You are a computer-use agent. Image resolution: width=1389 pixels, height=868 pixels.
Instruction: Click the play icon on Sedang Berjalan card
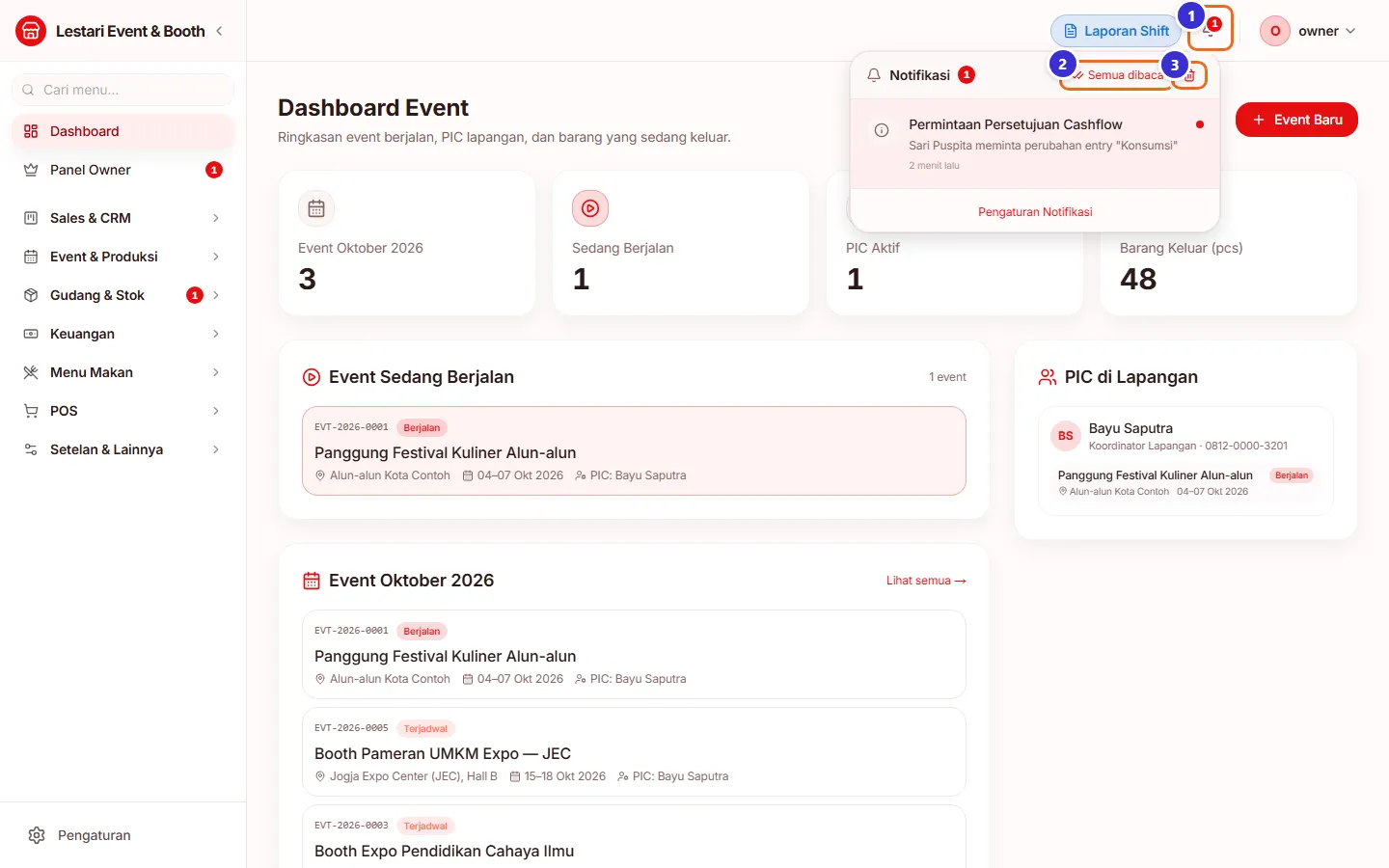590,208
